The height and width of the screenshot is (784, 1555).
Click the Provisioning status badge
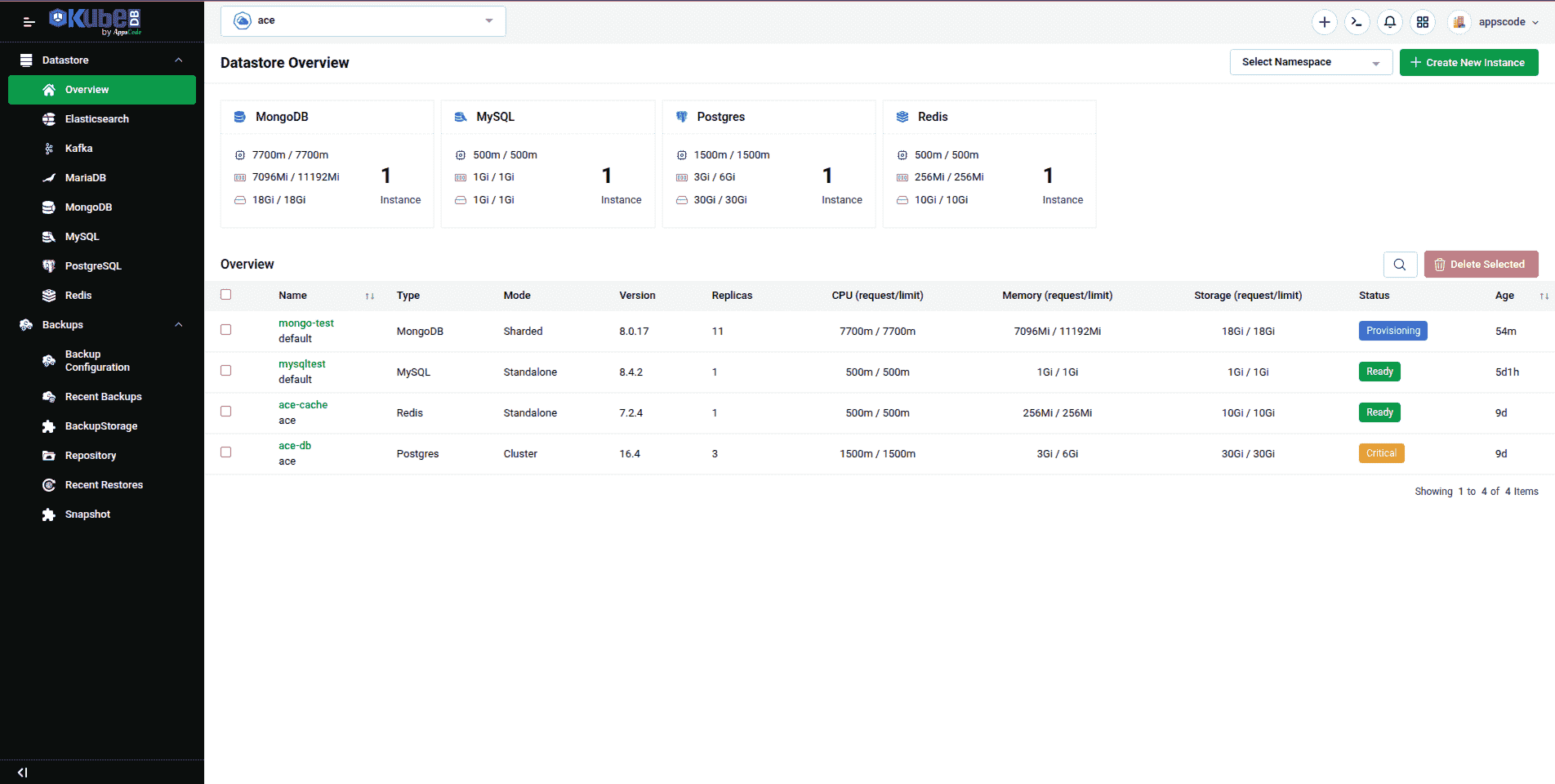click(x=1393, y=331)
